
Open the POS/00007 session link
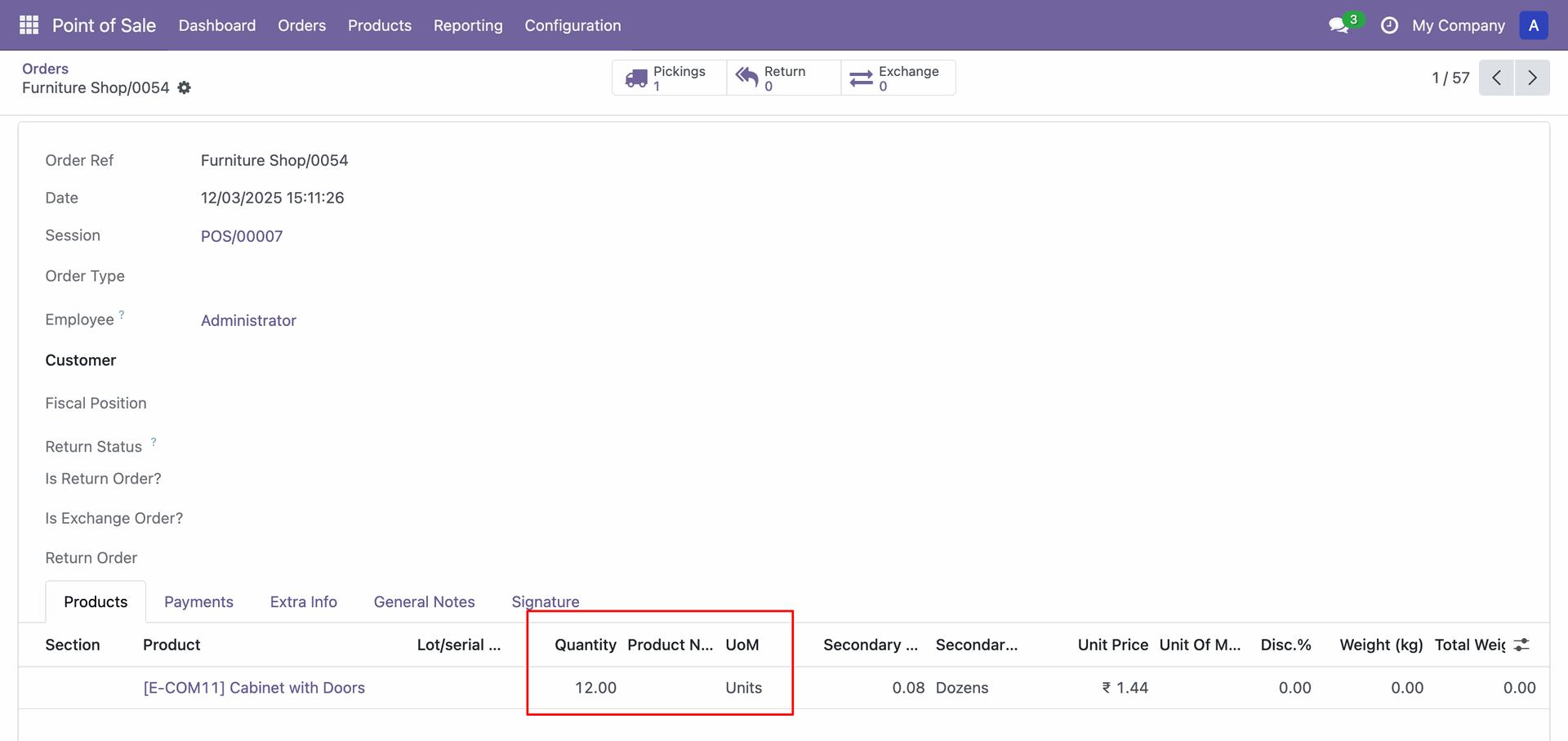[242, 236]
